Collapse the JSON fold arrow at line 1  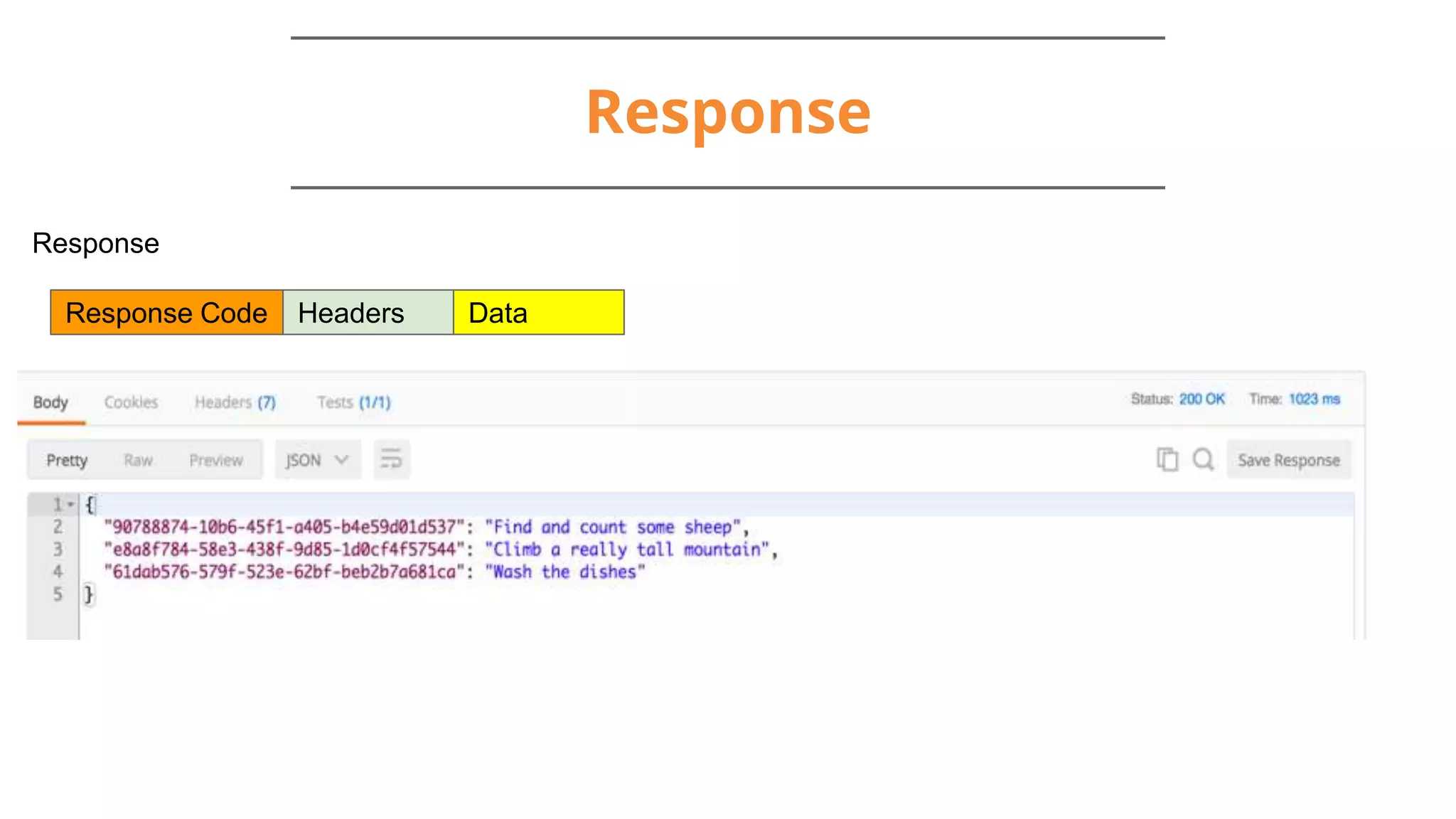click(70, 505)
